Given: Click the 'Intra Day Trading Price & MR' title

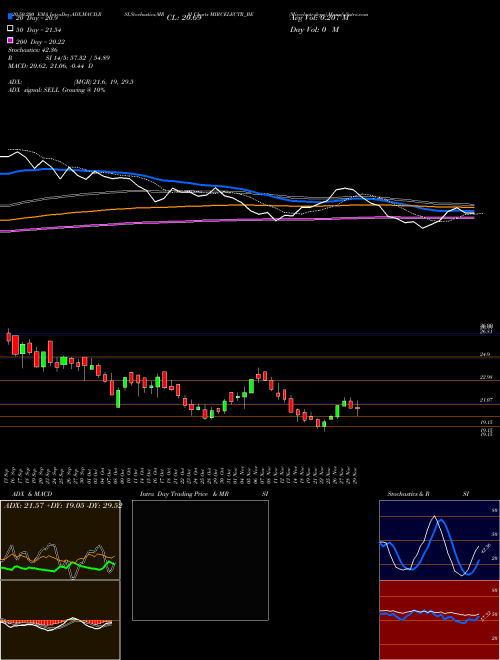Looking at the screenshot, I should [184, 494].
